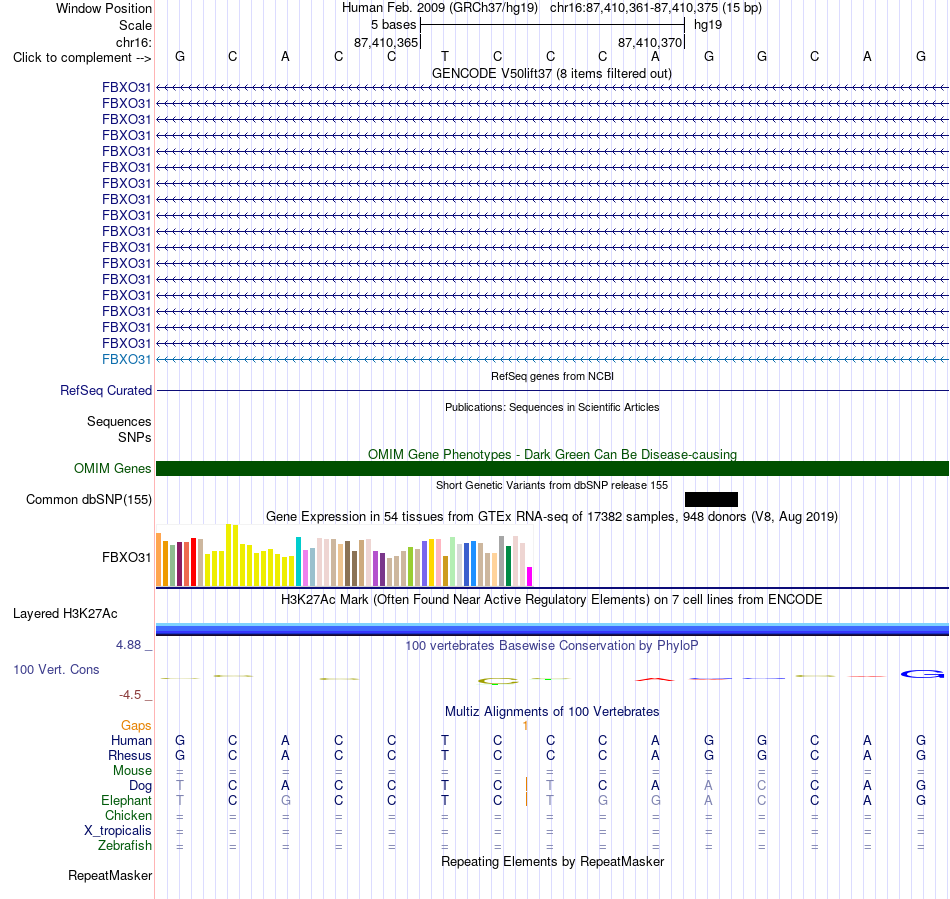Click the Human species label
This screenshot has height=899, width=950.
(x=131, y=740)
